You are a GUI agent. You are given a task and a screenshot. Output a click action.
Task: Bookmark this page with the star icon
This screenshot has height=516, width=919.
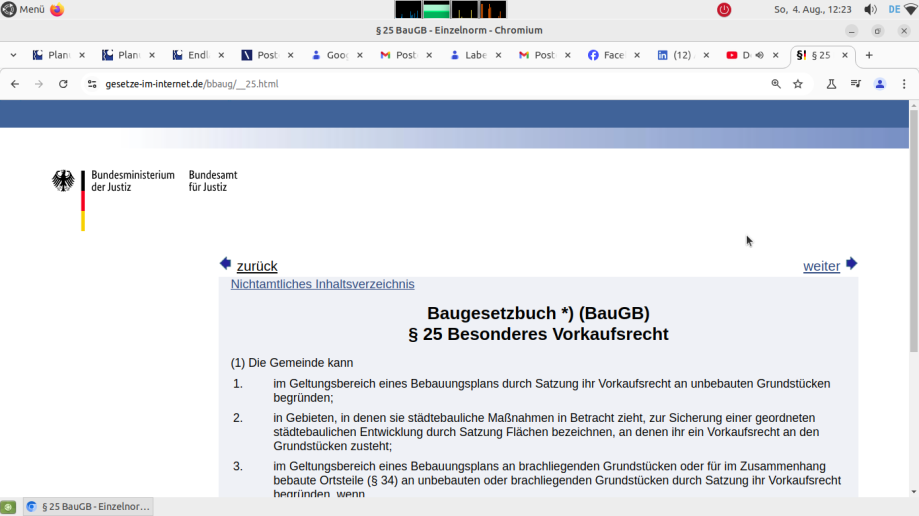(x=798, y=84)
